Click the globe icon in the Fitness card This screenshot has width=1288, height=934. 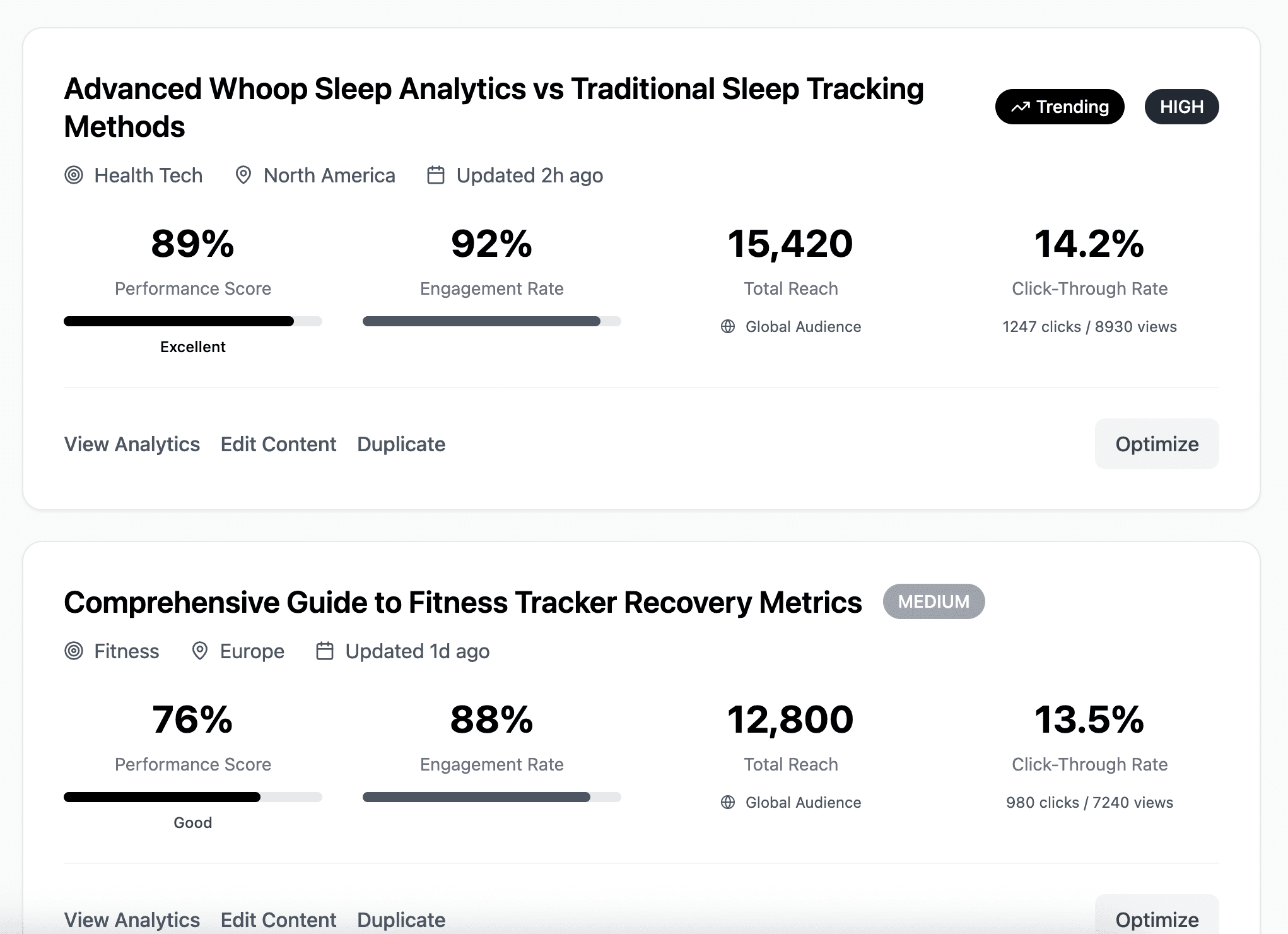point(728,803)
